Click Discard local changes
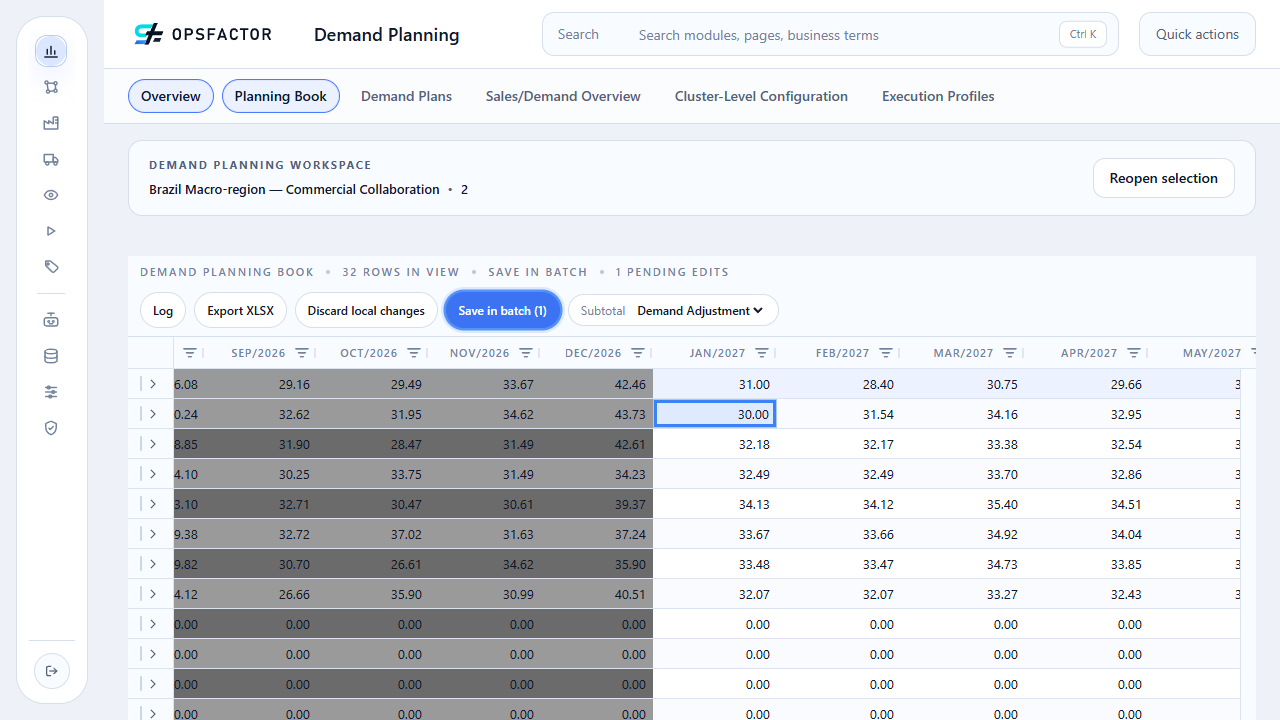 [366, 311]
